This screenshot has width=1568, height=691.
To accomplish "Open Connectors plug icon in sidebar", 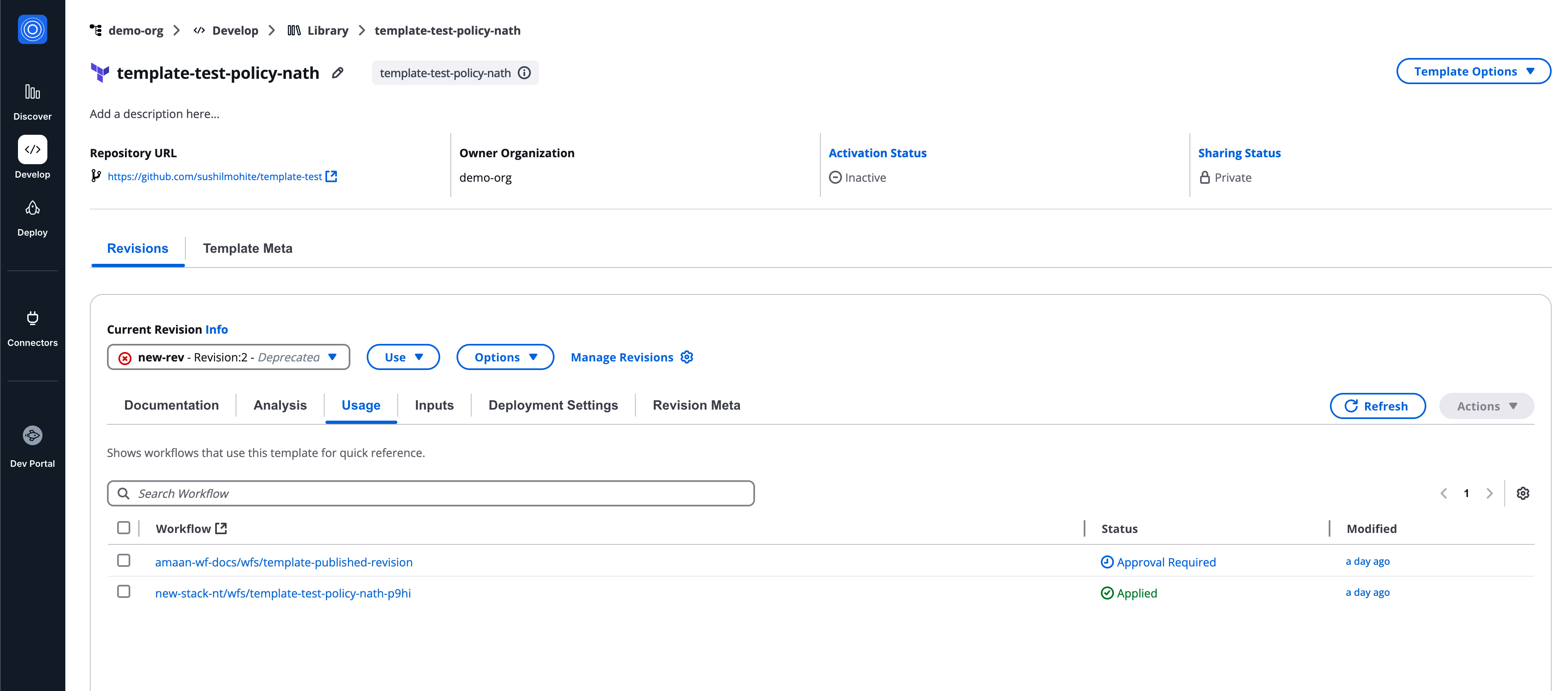I will (x=32, y=319).
